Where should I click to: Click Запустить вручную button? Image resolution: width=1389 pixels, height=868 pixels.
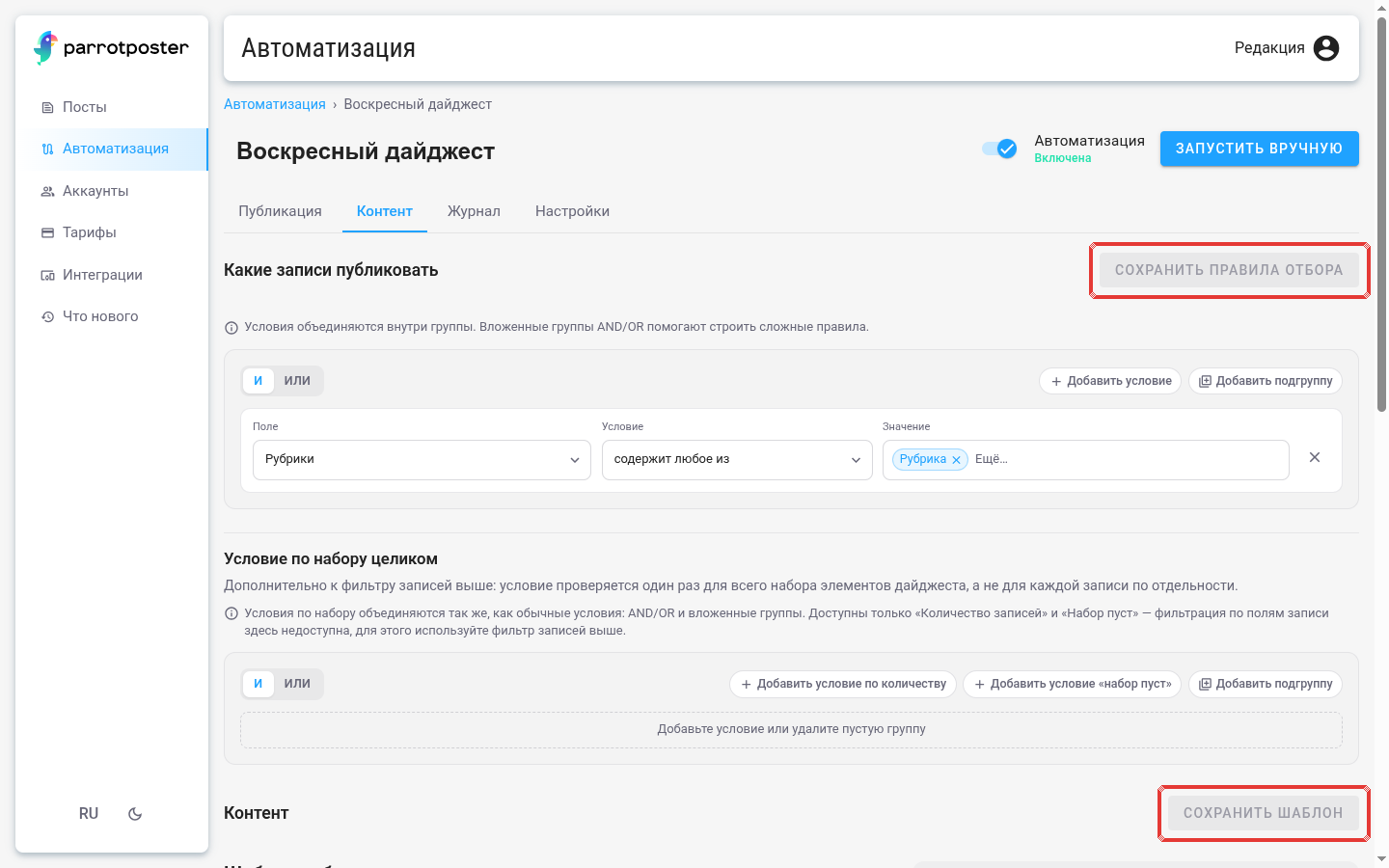(x=1259, y=149)
